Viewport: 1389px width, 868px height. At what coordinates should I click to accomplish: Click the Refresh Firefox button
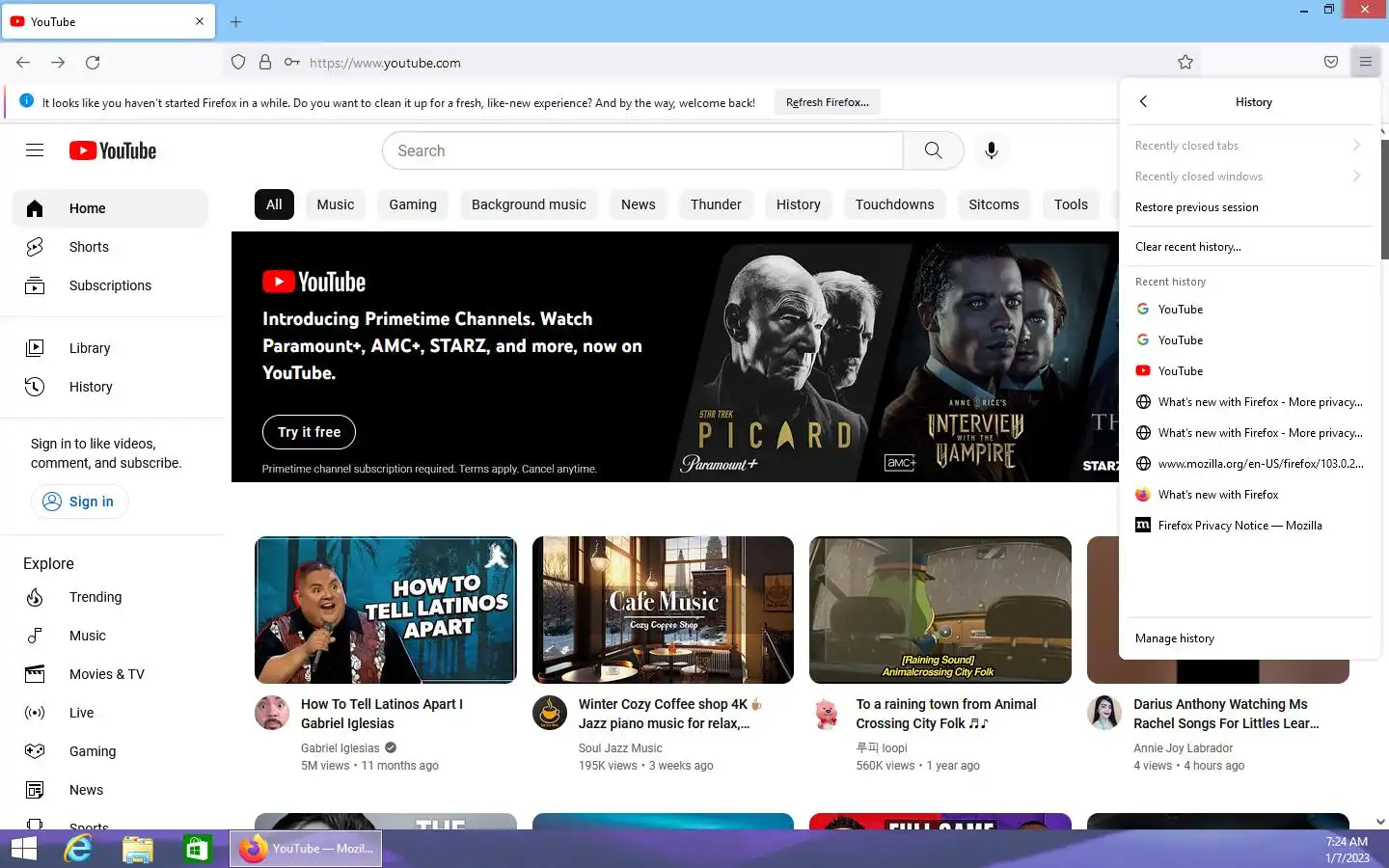coord(828,102)
